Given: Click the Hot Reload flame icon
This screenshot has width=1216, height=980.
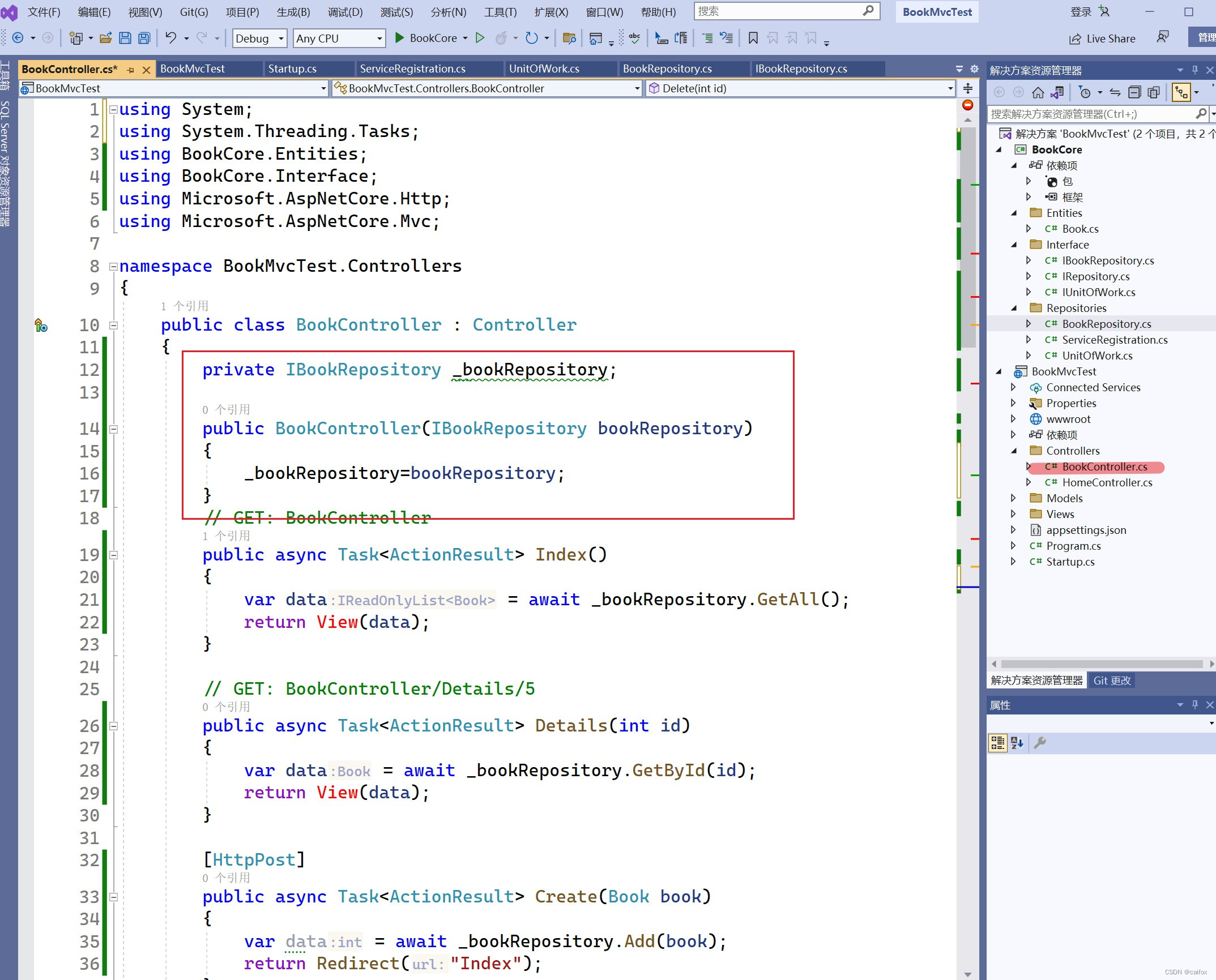Looking at the screenshot, I should (x=501, y=38).
